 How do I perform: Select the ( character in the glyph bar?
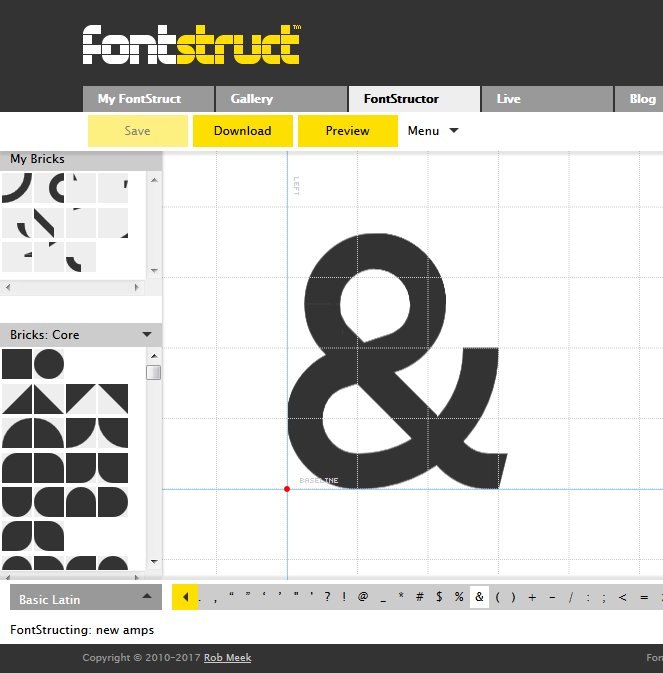497,597
